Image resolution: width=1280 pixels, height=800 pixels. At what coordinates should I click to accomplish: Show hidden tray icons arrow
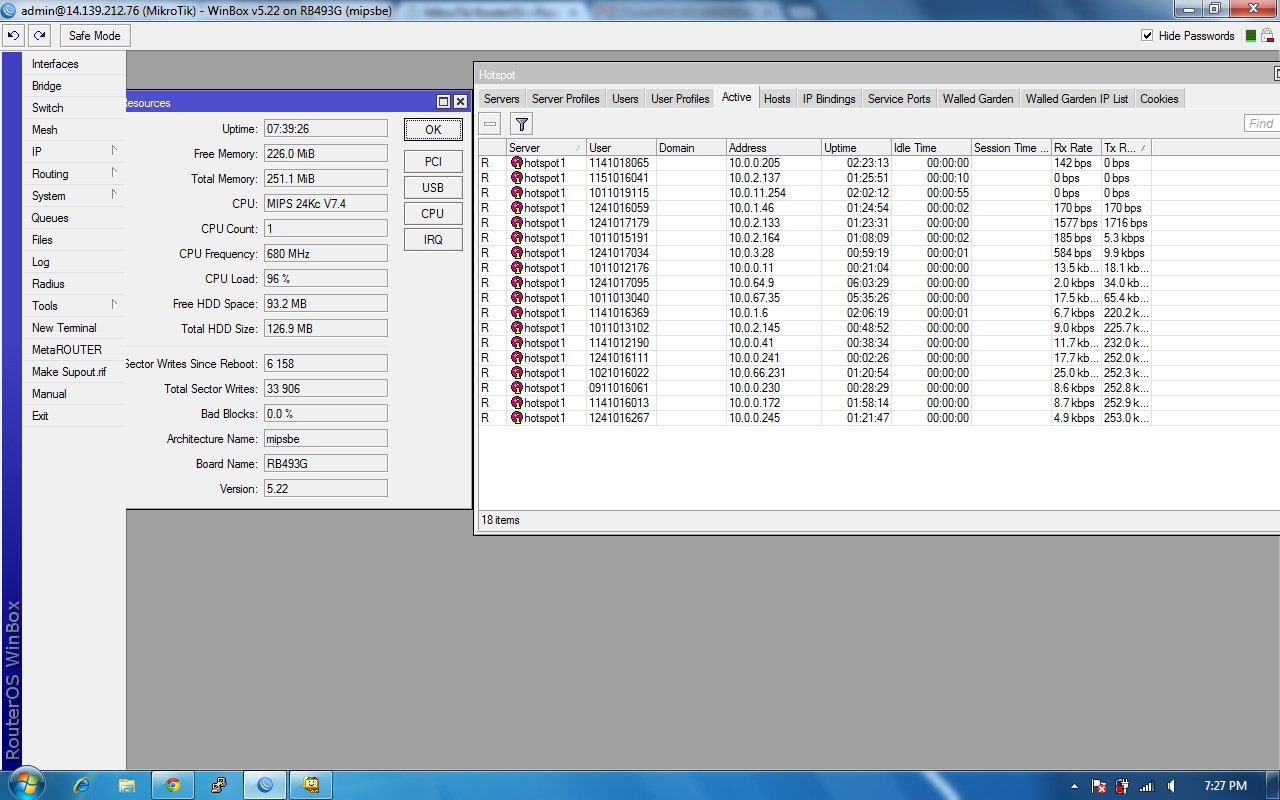point(1075,786)
